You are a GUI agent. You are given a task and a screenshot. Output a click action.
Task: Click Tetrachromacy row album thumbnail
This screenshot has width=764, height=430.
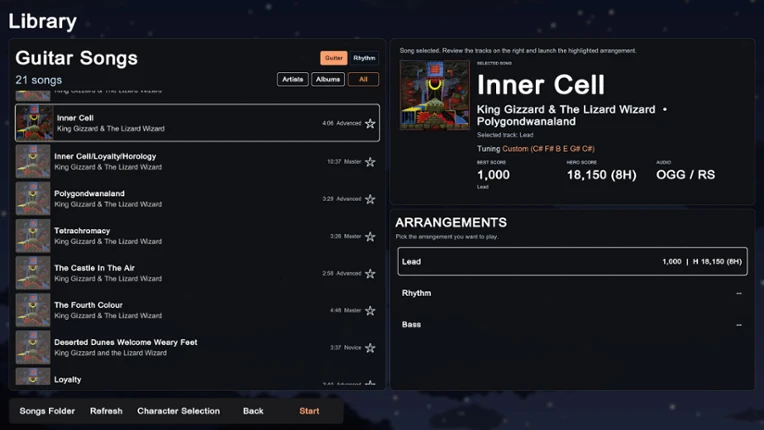click(33, 236)
